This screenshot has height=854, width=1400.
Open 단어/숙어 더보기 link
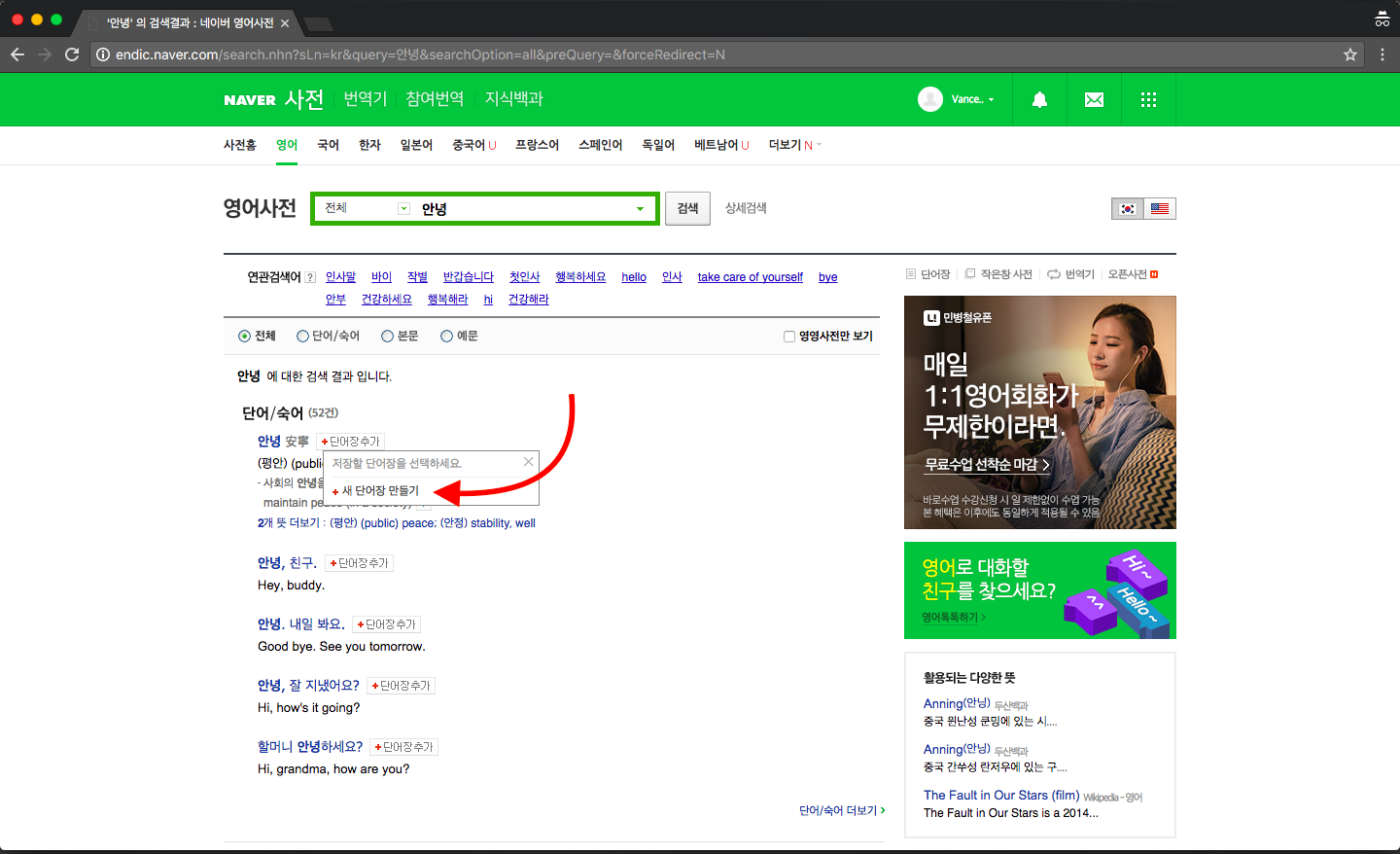[842, 810]
